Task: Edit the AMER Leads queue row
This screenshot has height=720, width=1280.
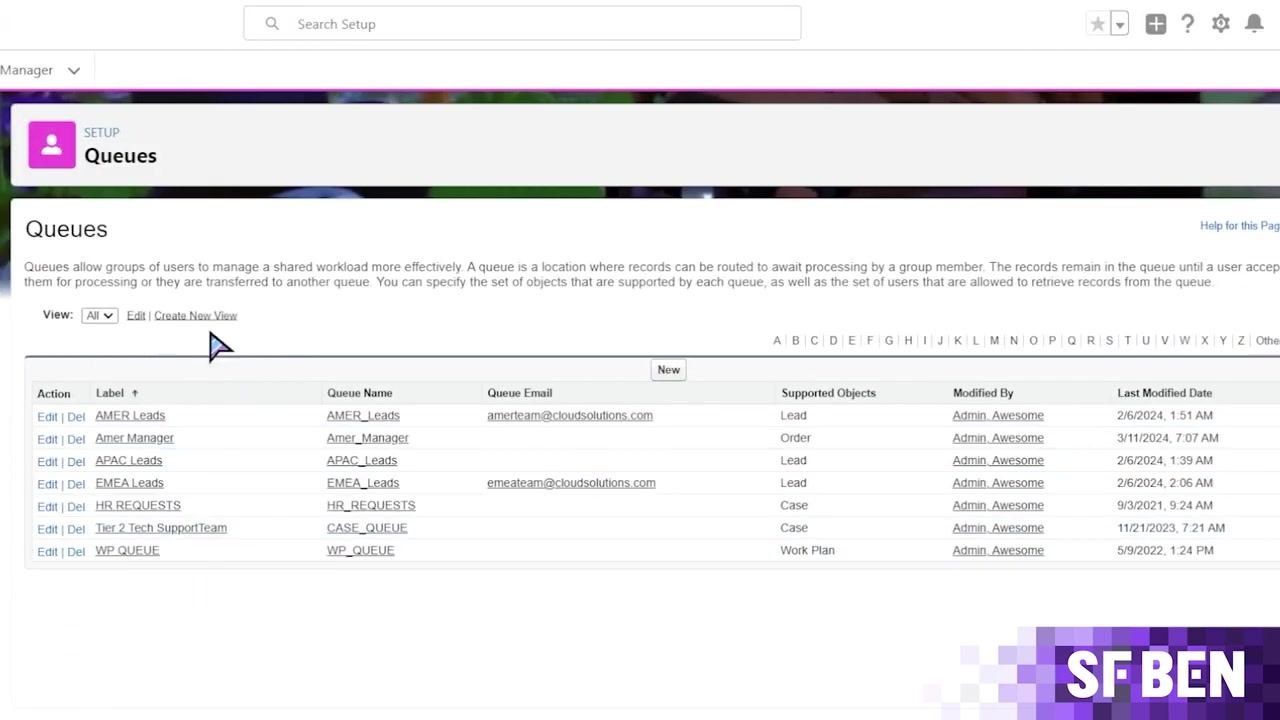Action: click(47, 417)
